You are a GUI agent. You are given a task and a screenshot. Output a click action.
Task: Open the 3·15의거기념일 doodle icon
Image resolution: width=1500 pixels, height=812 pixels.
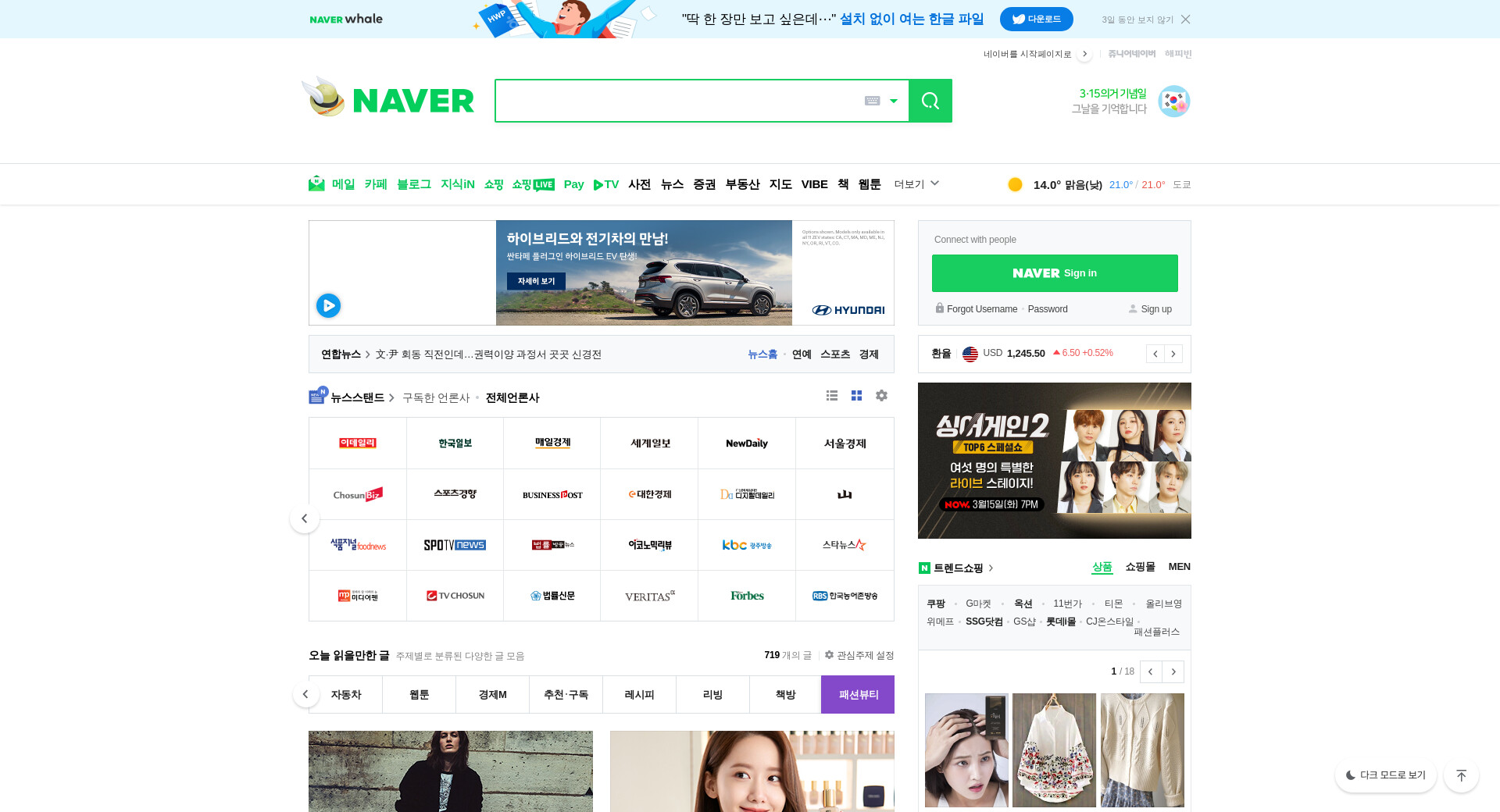click(1173, 101)
